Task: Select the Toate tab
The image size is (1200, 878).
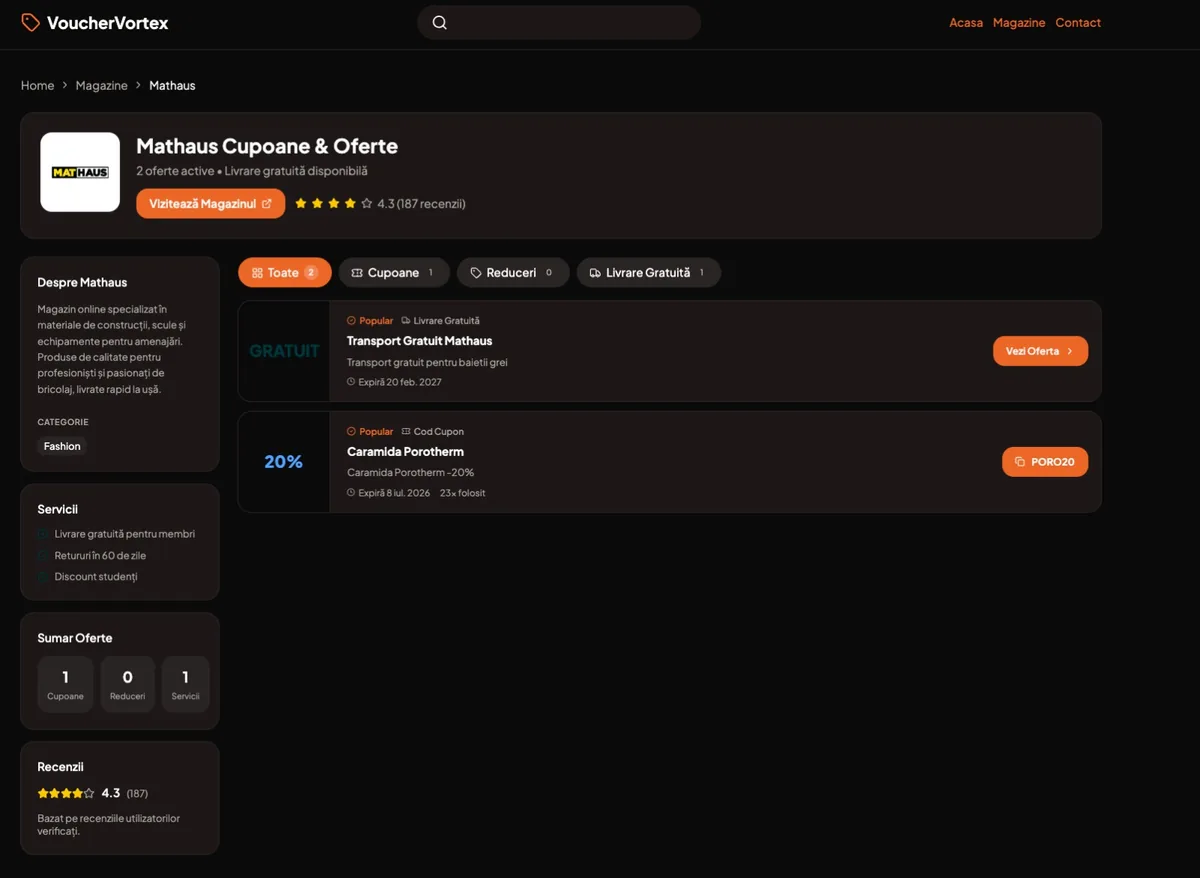Action: click(285, 273)
